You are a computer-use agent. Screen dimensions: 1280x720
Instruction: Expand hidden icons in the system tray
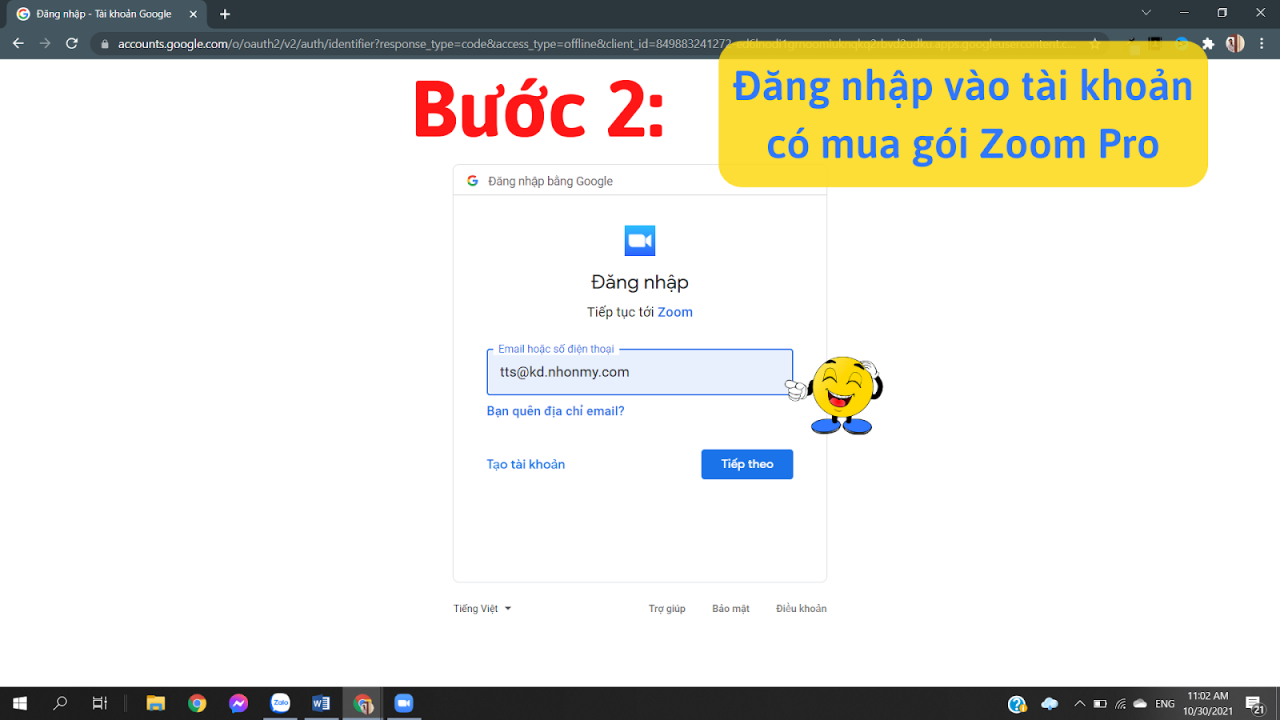(1079, 703)
